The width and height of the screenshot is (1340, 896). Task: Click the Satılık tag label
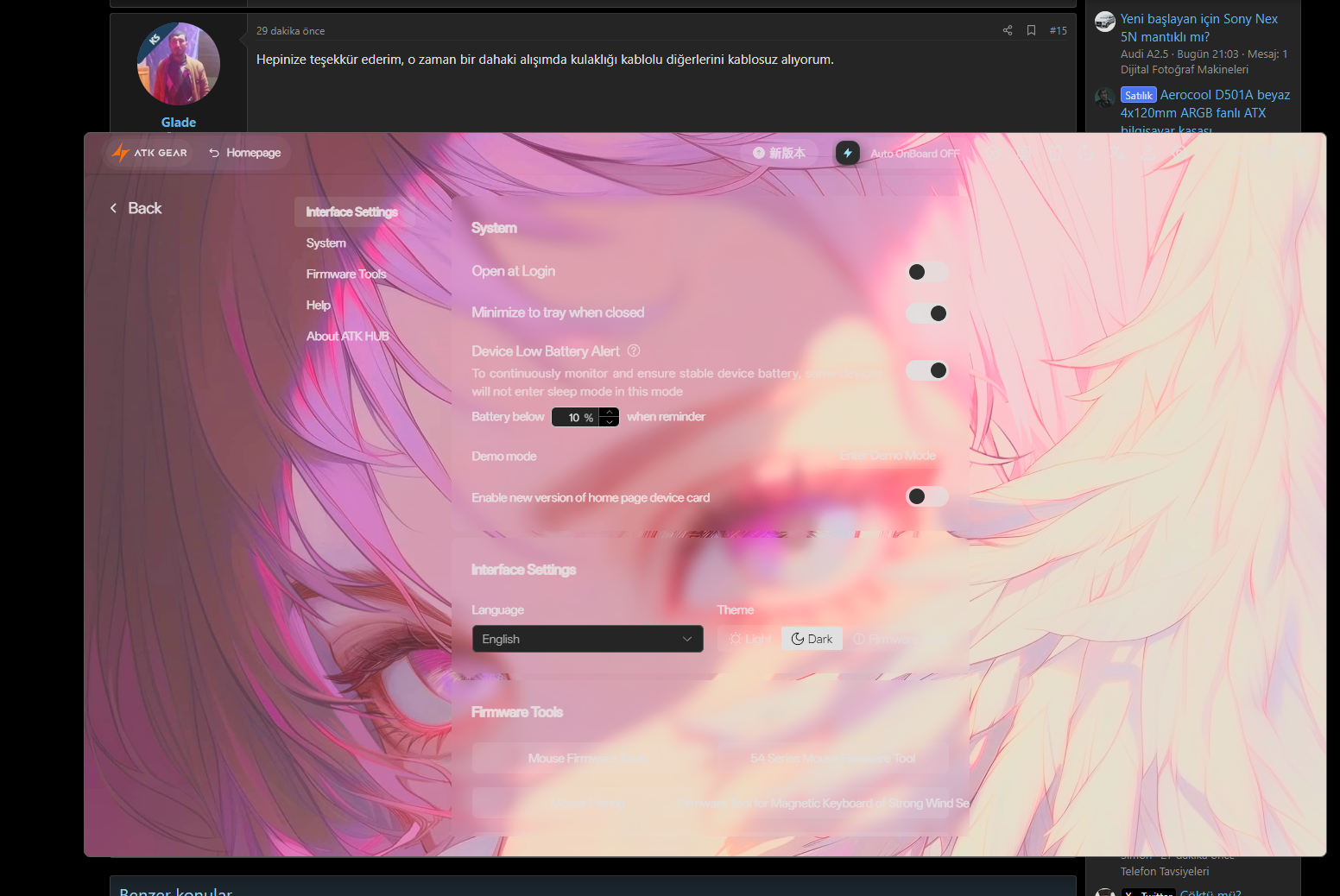tap(1139, 95)
